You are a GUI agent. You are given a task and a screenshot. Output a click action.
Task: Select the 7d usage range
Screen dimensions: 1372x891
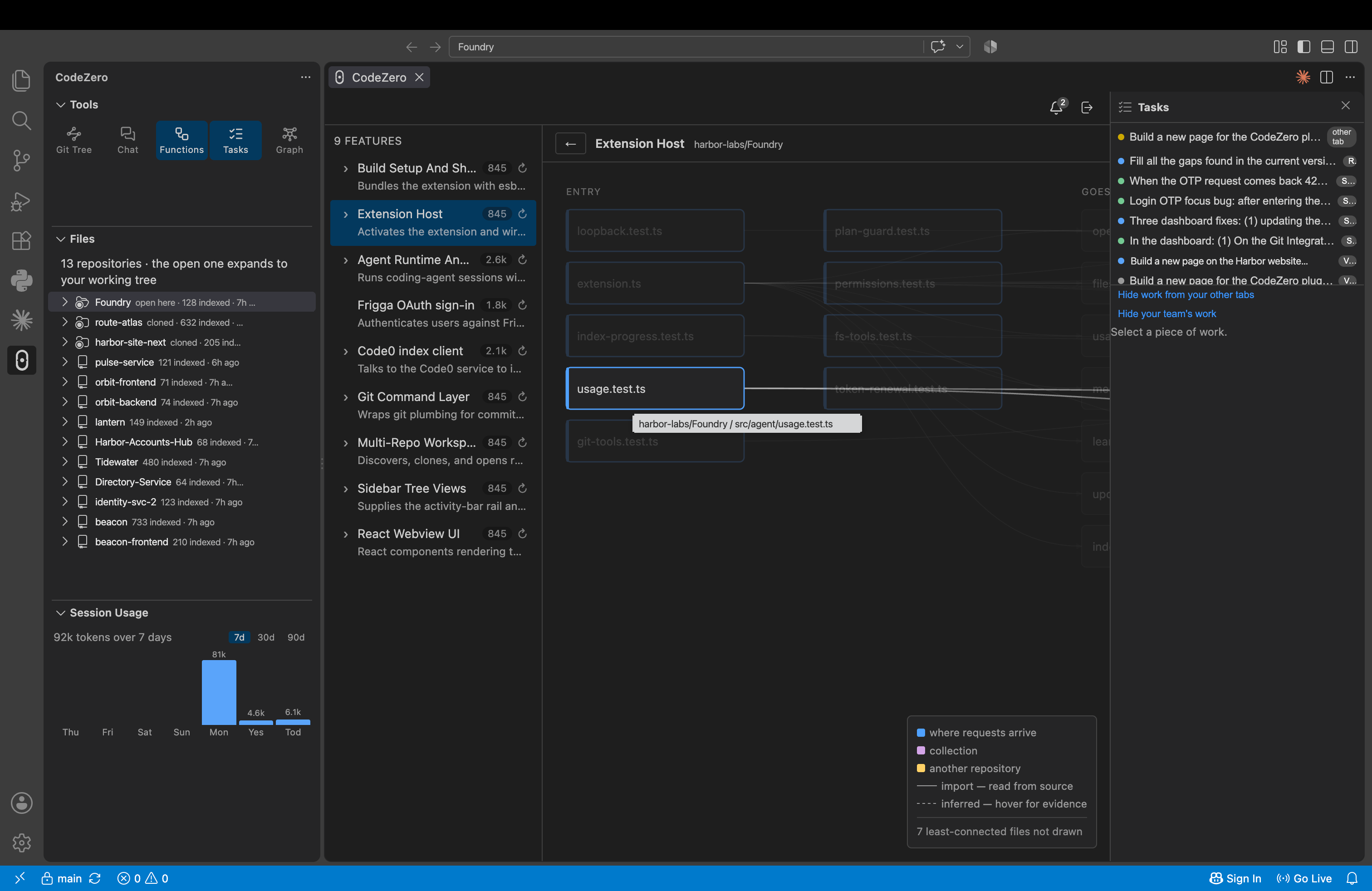click(239, 637)
